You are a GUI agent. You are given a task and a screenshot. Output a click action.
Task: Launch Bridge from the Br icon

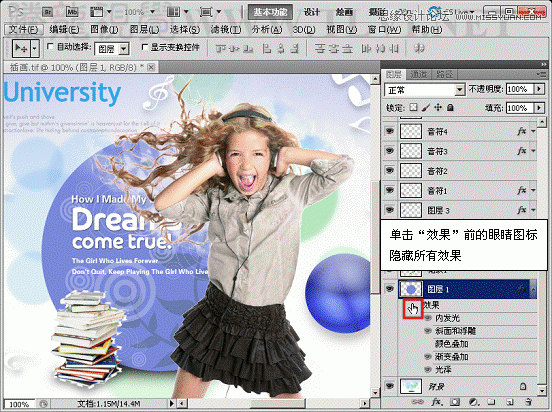[x=48, y=12]
